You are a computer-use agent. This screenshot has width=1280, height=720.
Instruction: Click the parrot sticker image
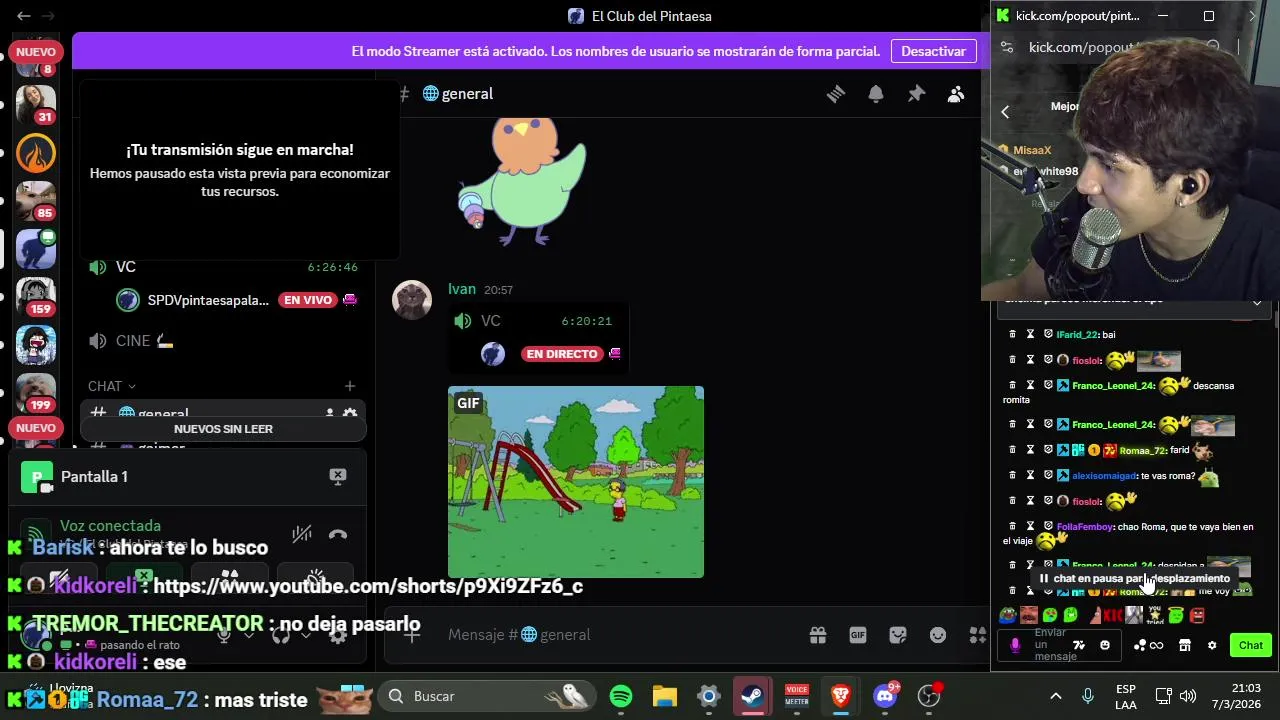point(521,182)
